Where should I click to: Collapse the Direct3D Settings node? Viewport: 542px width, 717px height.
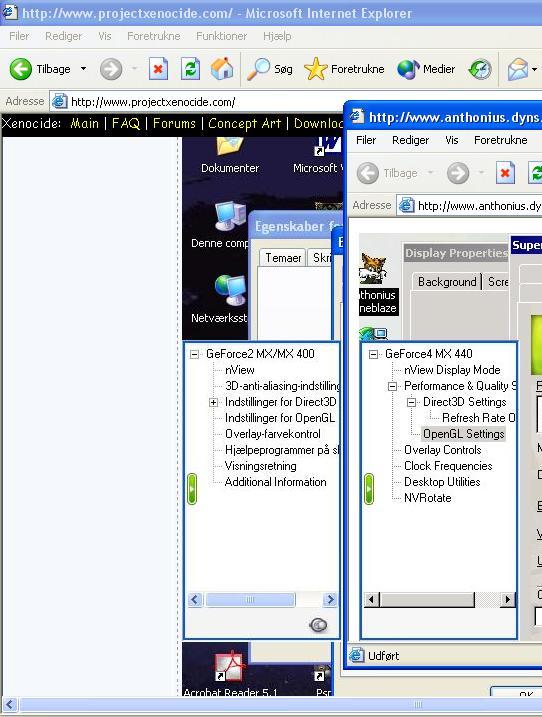(411, 402)
